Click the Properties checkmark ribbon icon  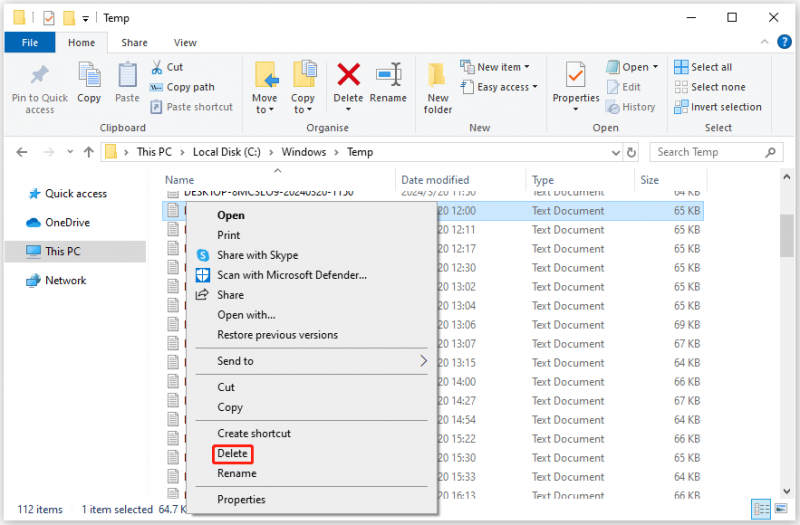tap(576, 76)
